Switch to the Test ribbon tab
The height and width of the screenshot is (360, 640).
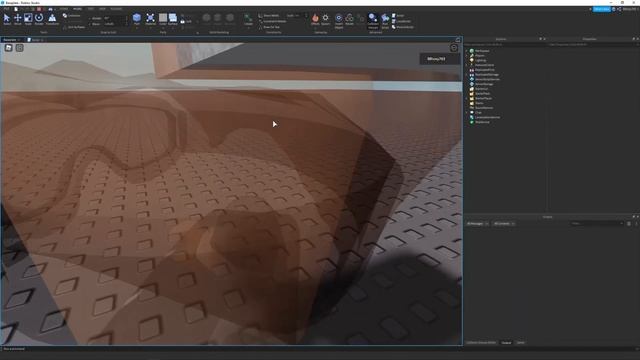click(x=91, y=9)
